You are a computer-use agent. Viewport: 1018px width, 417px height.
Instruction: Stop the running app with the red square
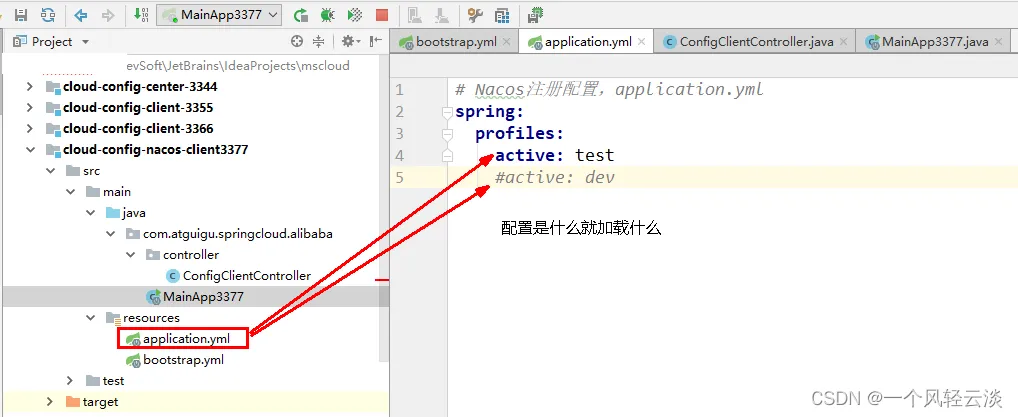click(x=382, y=15)
